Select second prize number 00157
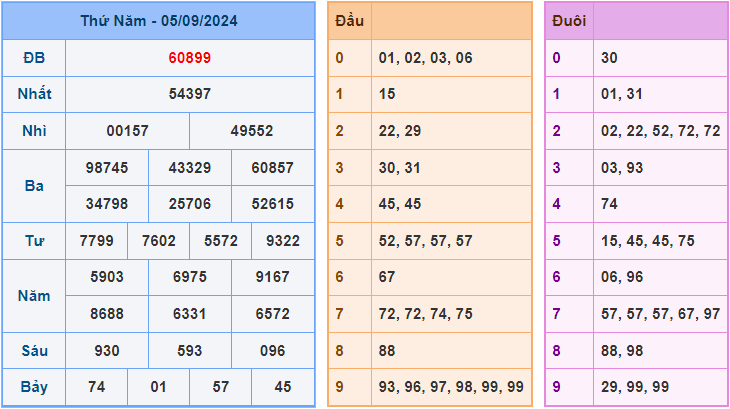 [x=127, y=131]
